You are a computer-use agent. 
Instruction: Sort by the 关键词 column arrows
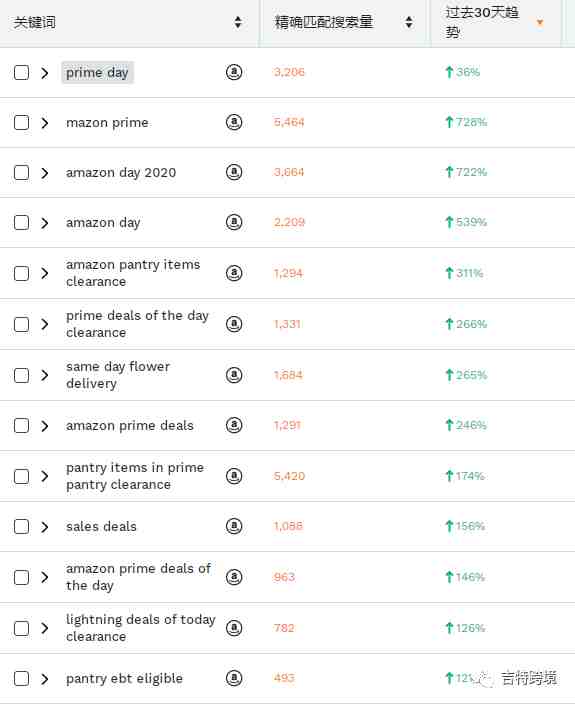click(x=238, y=22)
